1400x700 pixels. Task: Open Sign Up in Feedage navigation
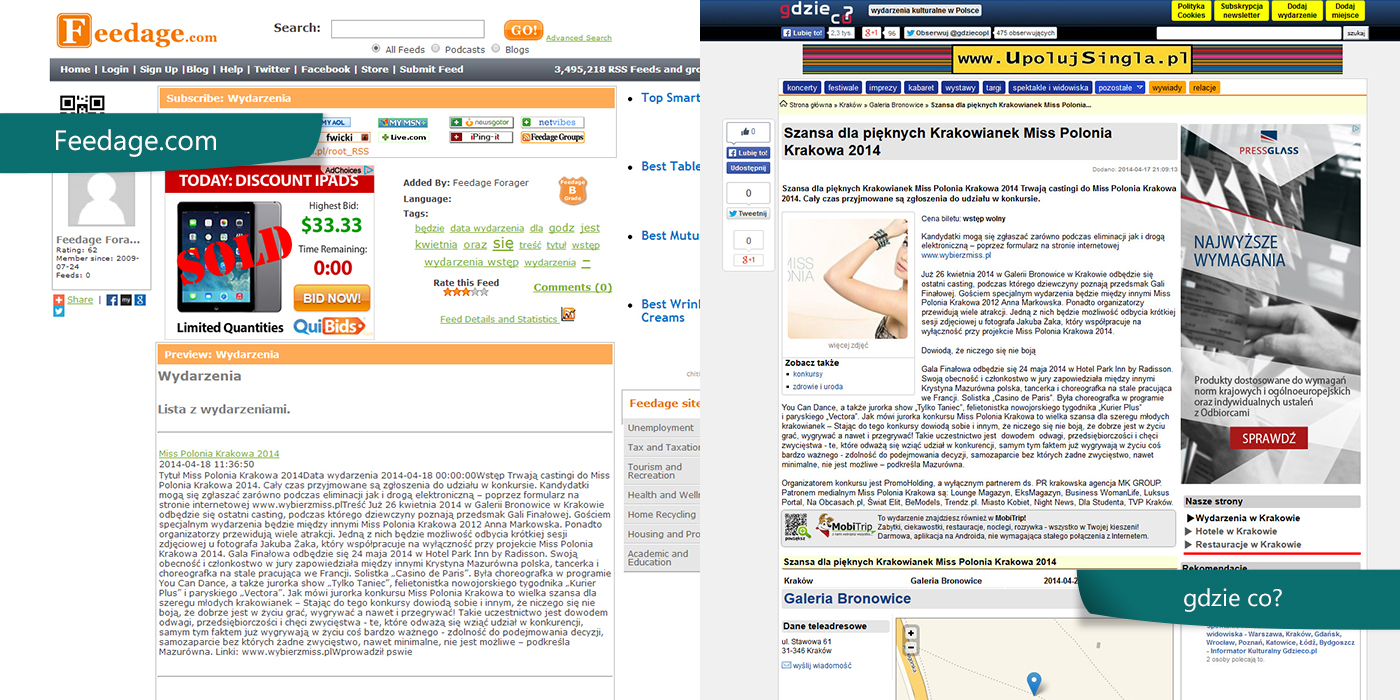(159, 70)
